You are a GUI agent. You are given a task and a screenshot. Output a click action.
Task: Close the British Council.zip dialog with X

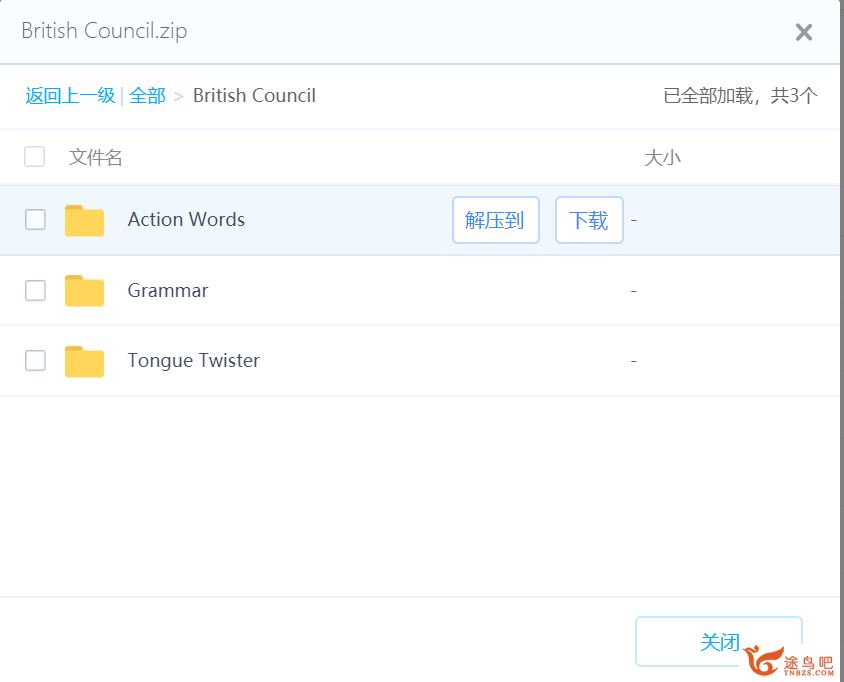tap(804, 32)
